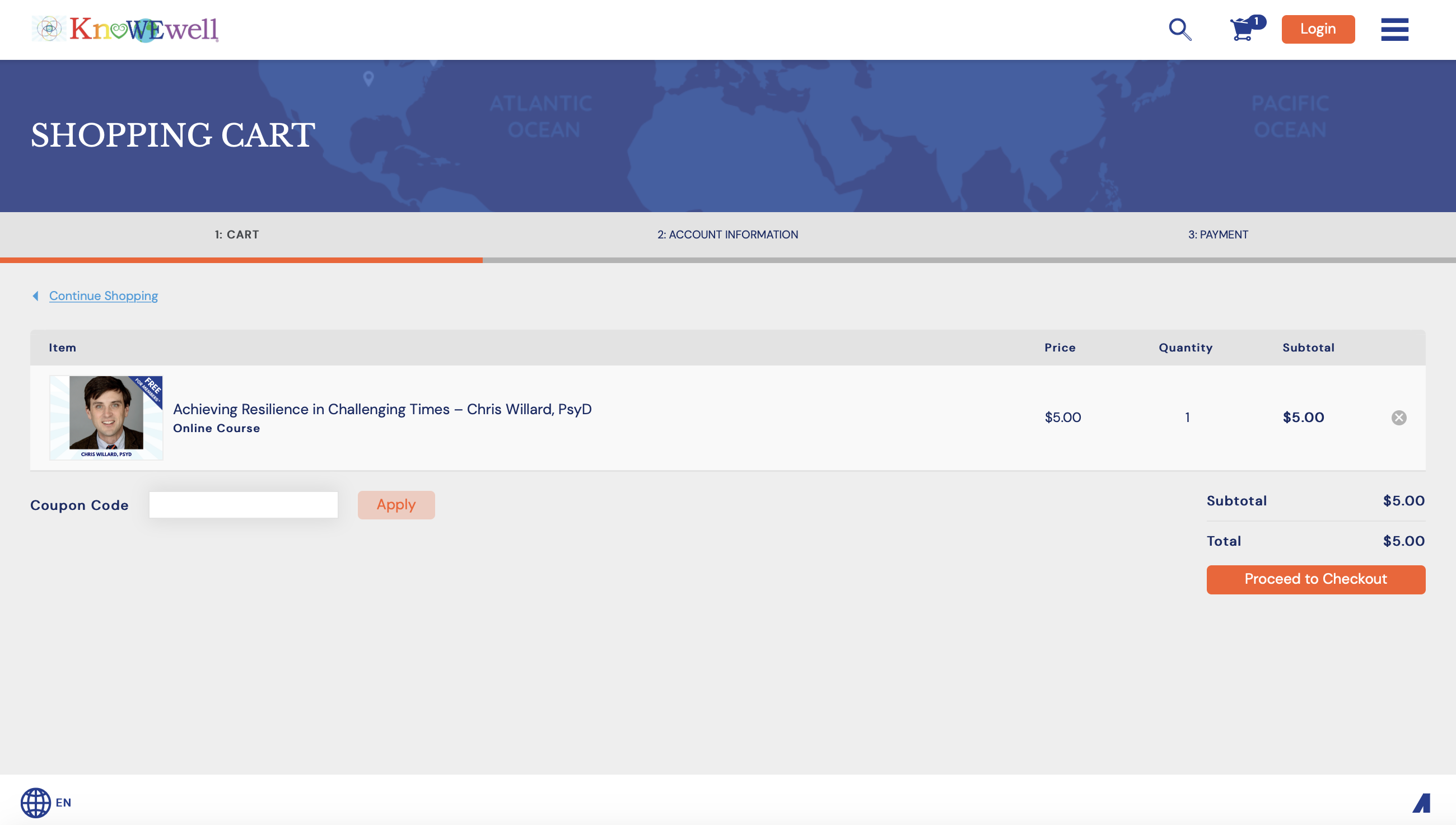Click the Total amount $5.00
The width and height of the screenshot is (1456, 825).
pos(1403,541)
